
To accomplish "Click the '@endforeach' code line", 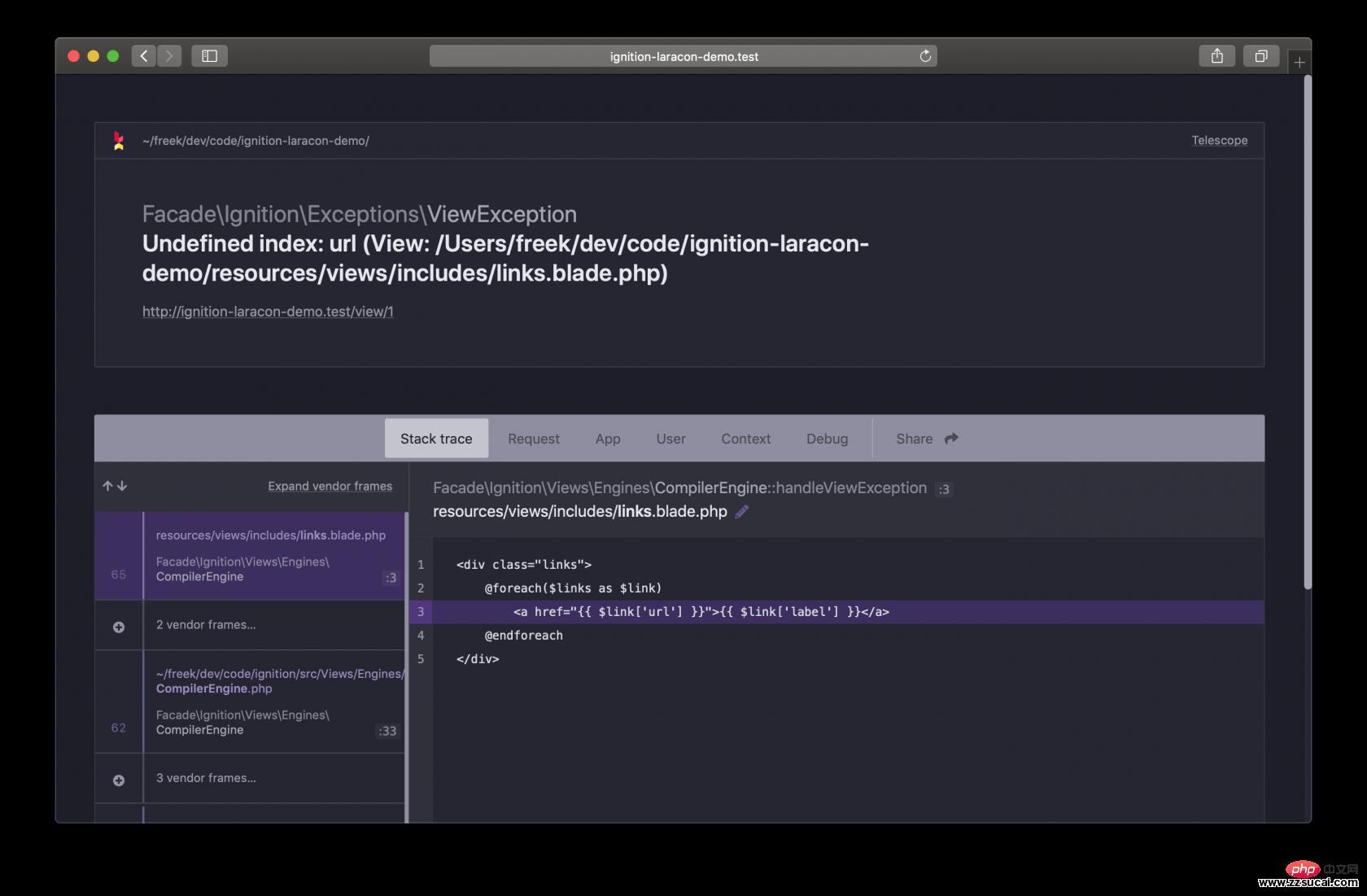I will coord(524,636).
